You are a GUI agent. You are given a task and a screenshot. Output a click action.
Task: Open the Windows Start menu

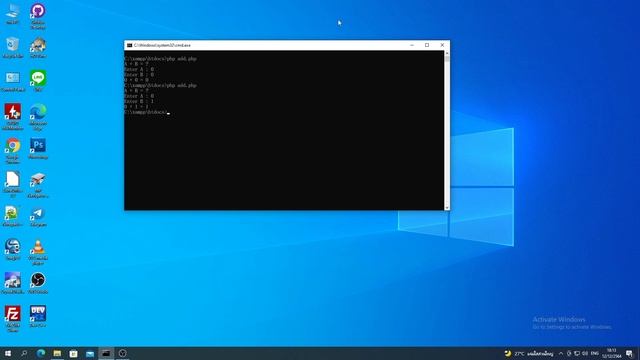point(8,353)
